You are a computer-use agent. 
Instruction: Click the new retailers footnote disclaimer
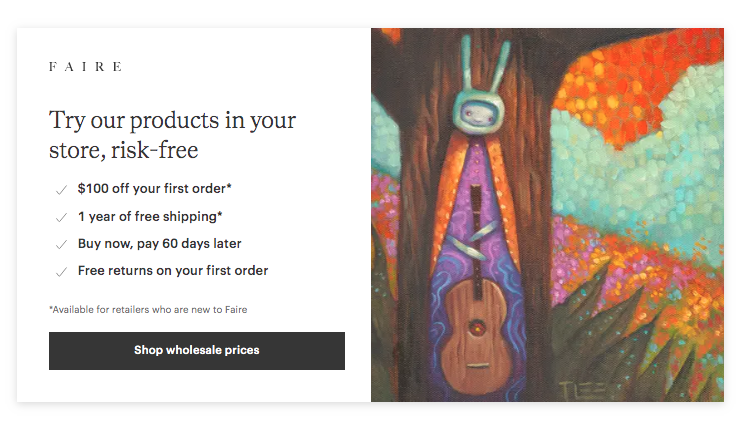tap(148, 309)
